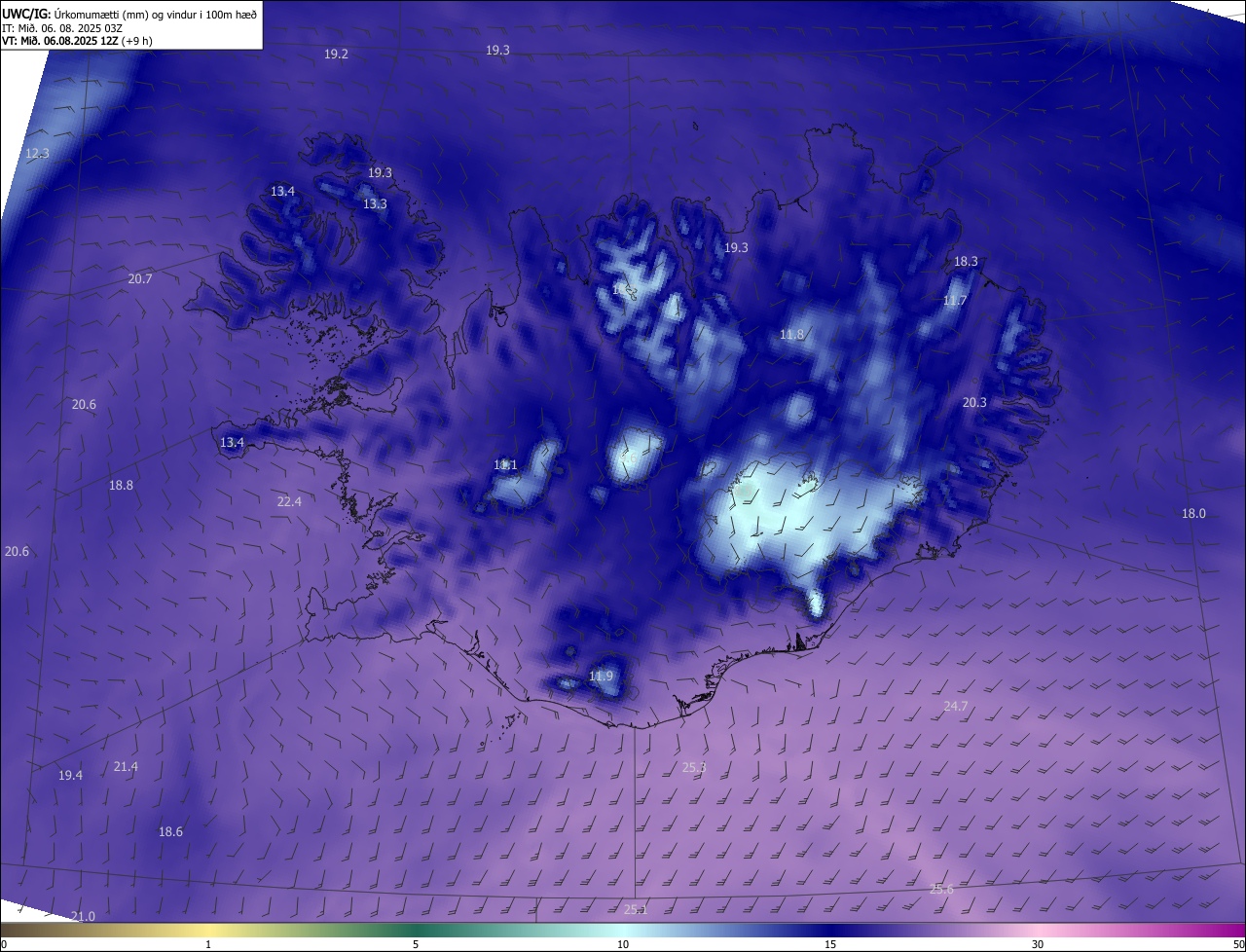This screenshot has width=1246, height=952.
Task: Click the 11.7 value label
Action: [x=955, y=302]
